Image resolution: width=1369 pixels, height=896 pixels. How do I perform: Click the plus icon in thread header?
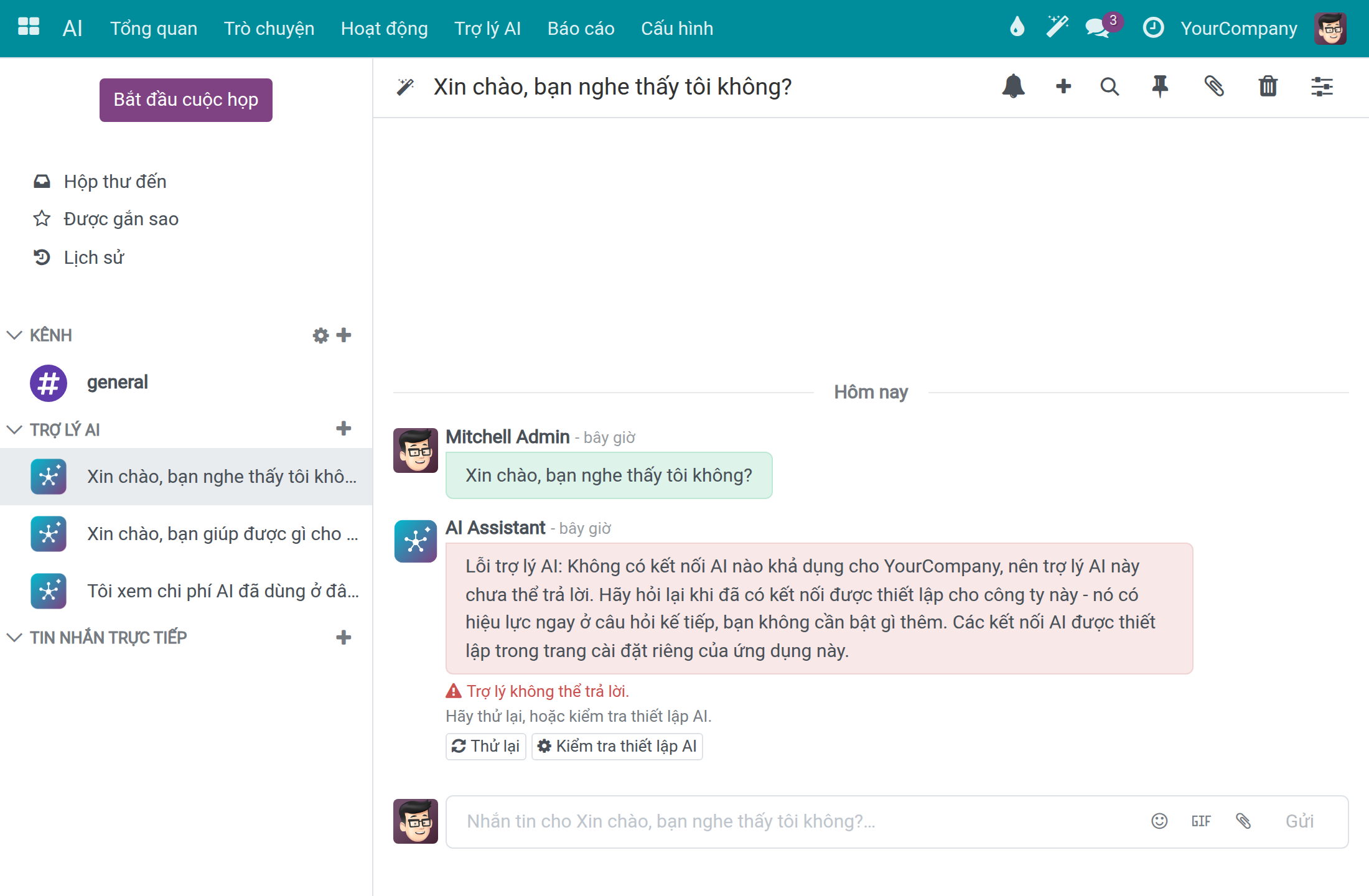pos(1063,86)
